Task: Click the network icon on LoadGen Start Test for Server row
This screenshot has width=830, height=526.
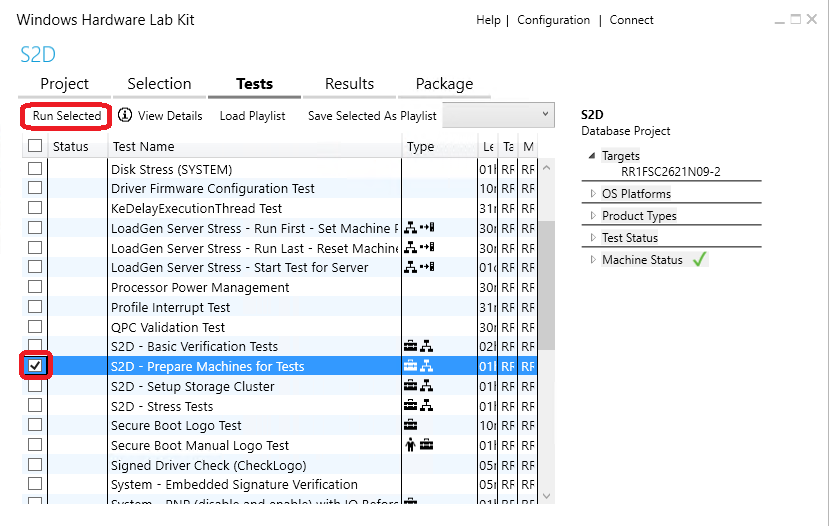Action: 410,267
